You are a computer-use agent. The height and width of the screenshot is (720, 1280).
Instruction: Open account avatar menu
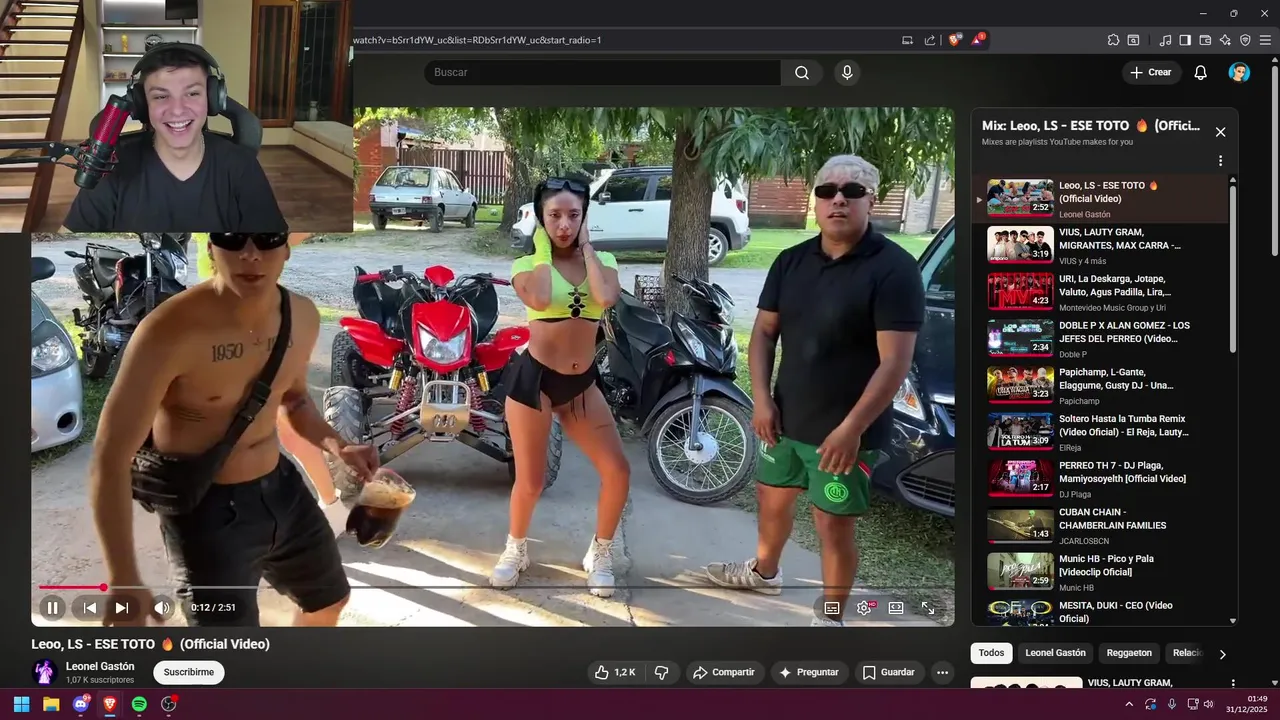coord(1239,72)
